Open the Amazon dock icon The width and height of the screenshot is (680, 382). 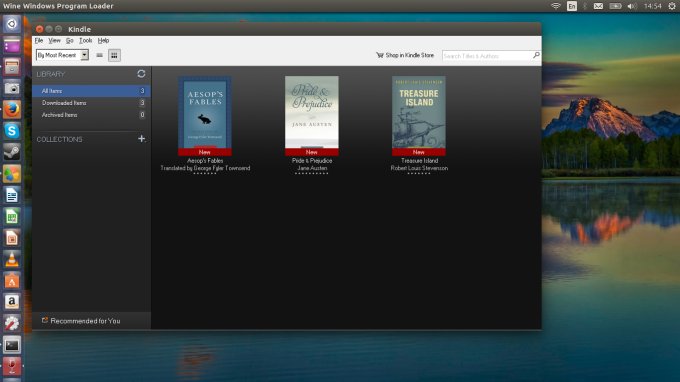point(12,302)
